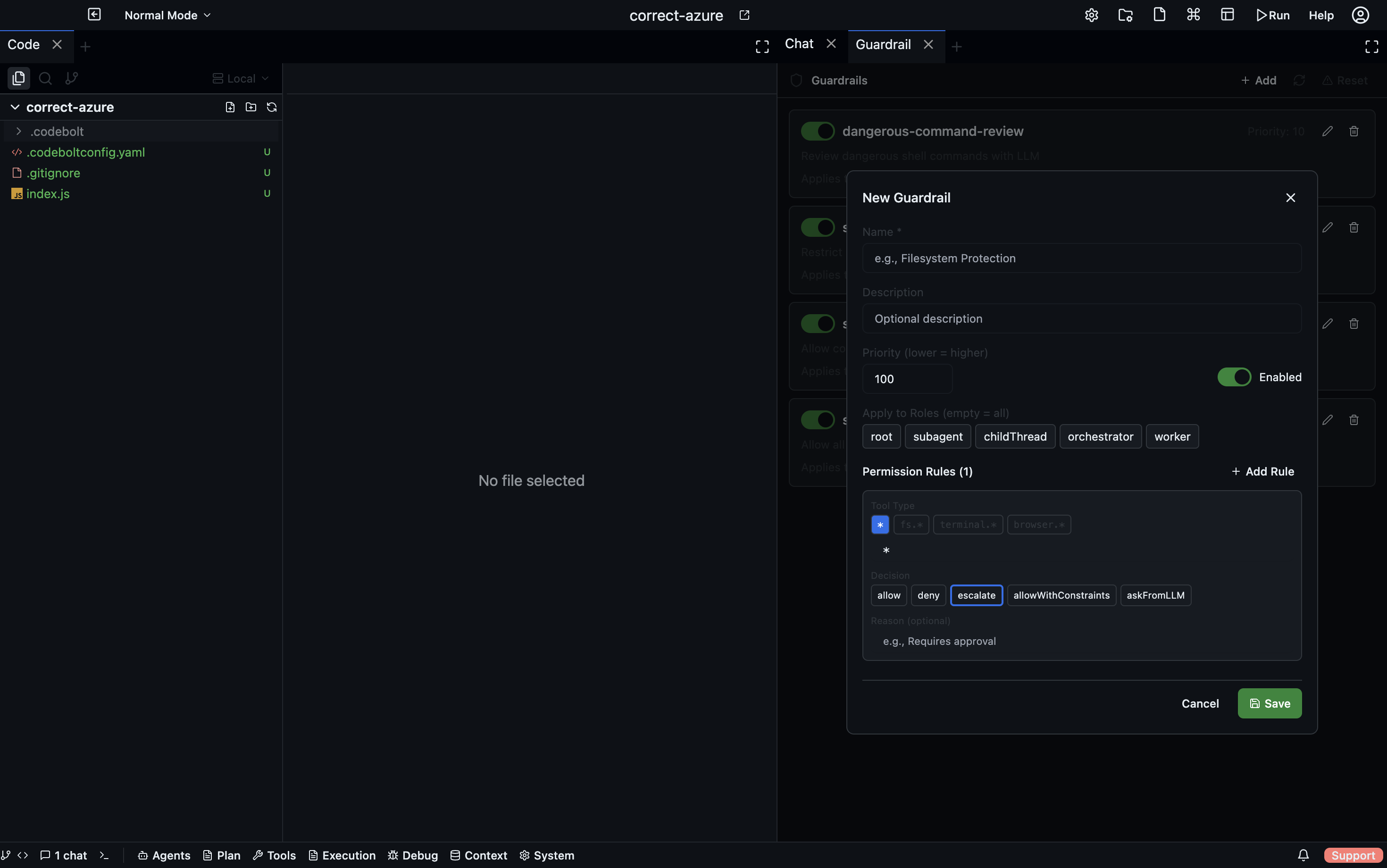Screen dimensions: 1387x868
Task: Click the new file icon beside correct-azure
Action: (230, 108)
